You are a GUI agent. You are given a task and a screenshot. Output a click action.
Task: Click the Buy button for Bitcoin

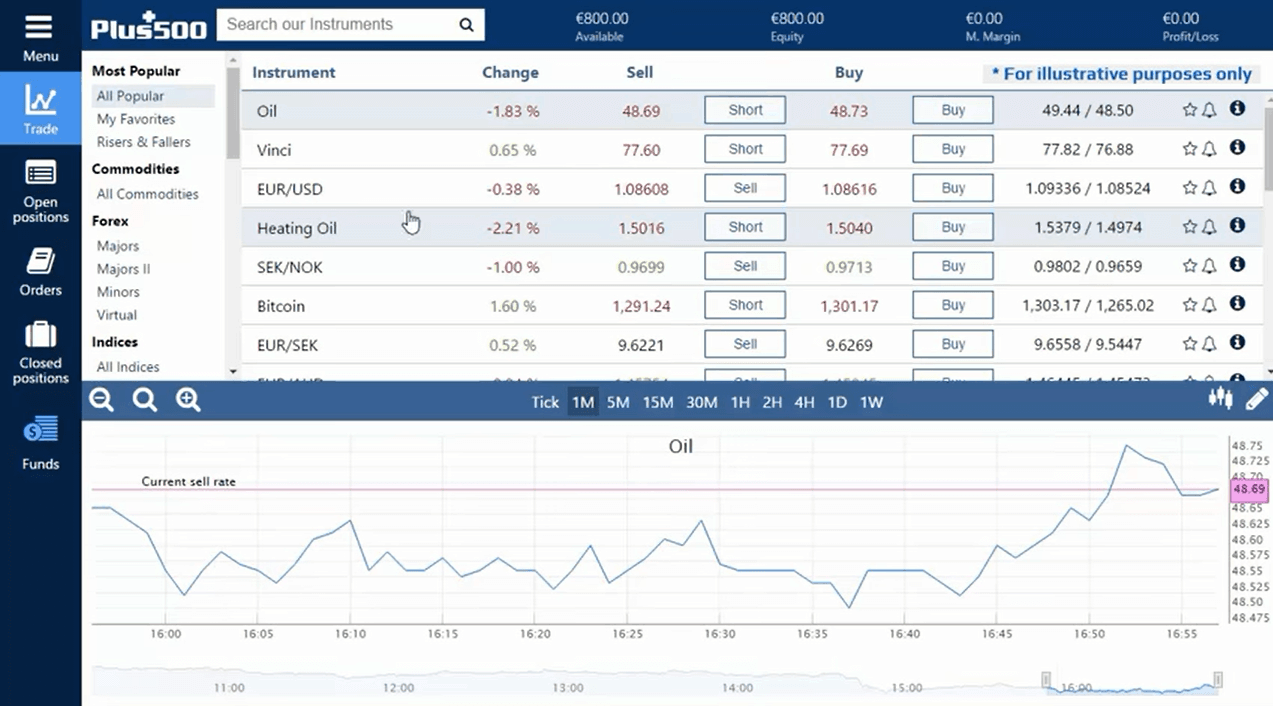point(951,304)
